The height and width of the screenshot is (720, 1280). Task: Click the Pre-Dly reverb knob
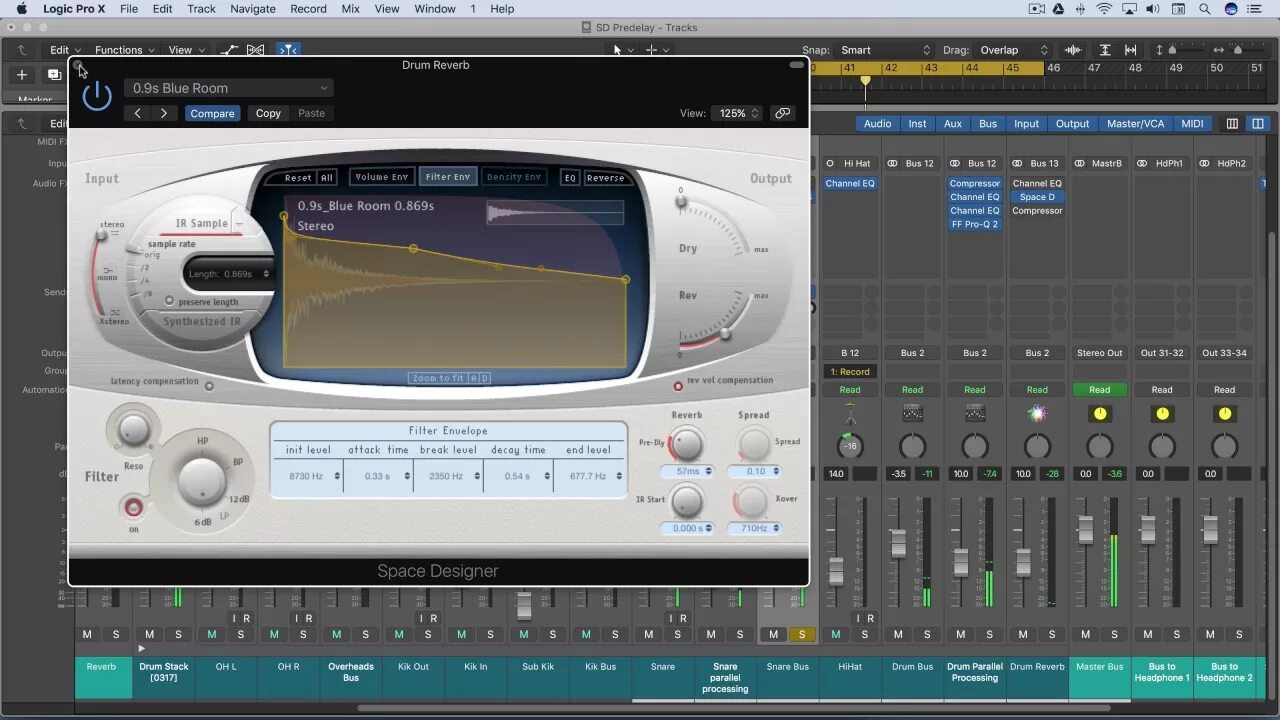686,444
